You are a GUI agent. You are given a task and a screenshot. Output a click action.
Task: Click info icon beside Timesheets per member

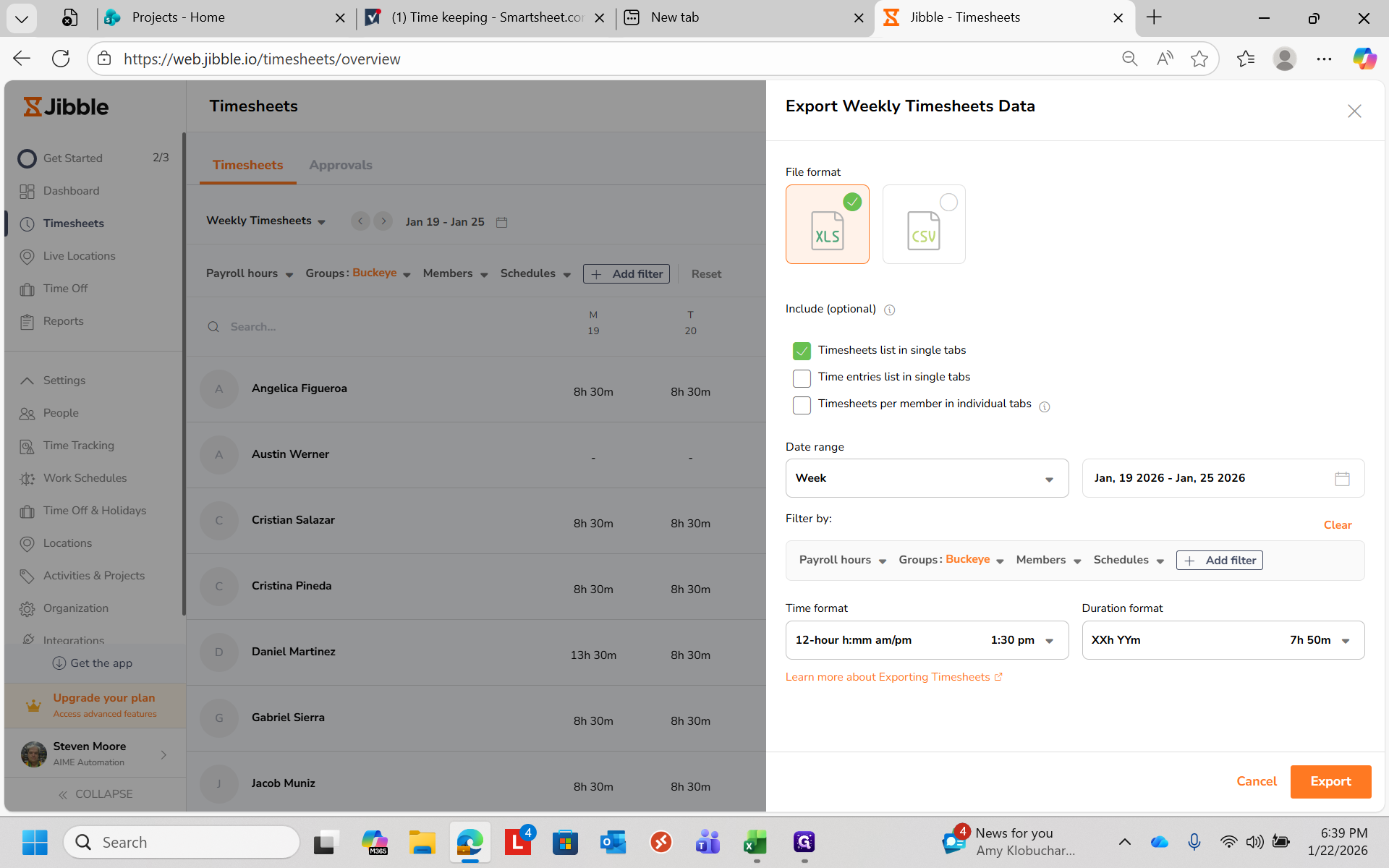(1044, 407)
